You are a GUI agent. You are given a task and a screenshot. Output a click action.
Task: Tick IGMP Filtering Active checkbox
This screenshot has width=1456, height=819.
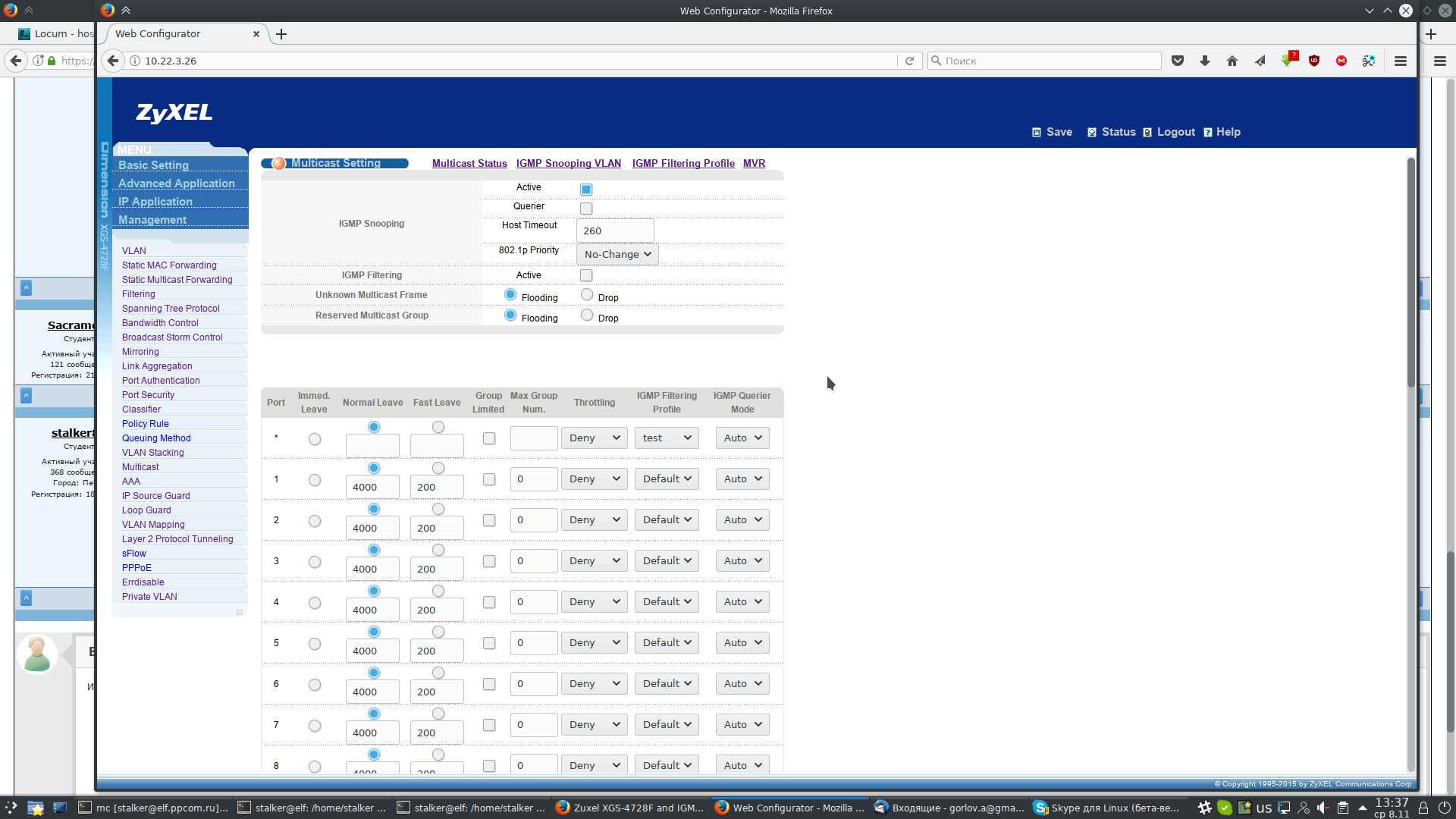[586, 275]
